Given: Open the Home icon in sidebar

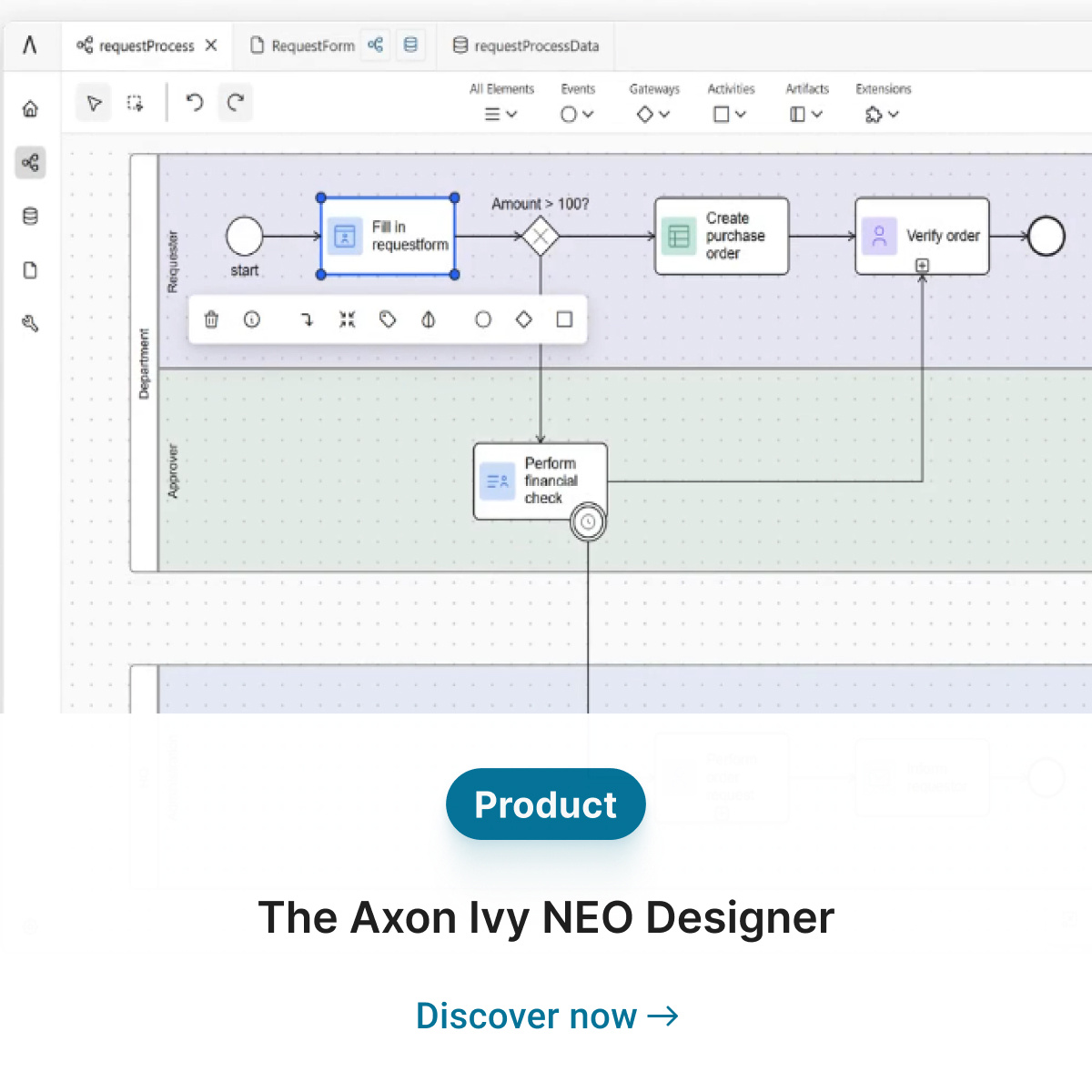Looking at the screenshot, I should click(x=30, y=109).
